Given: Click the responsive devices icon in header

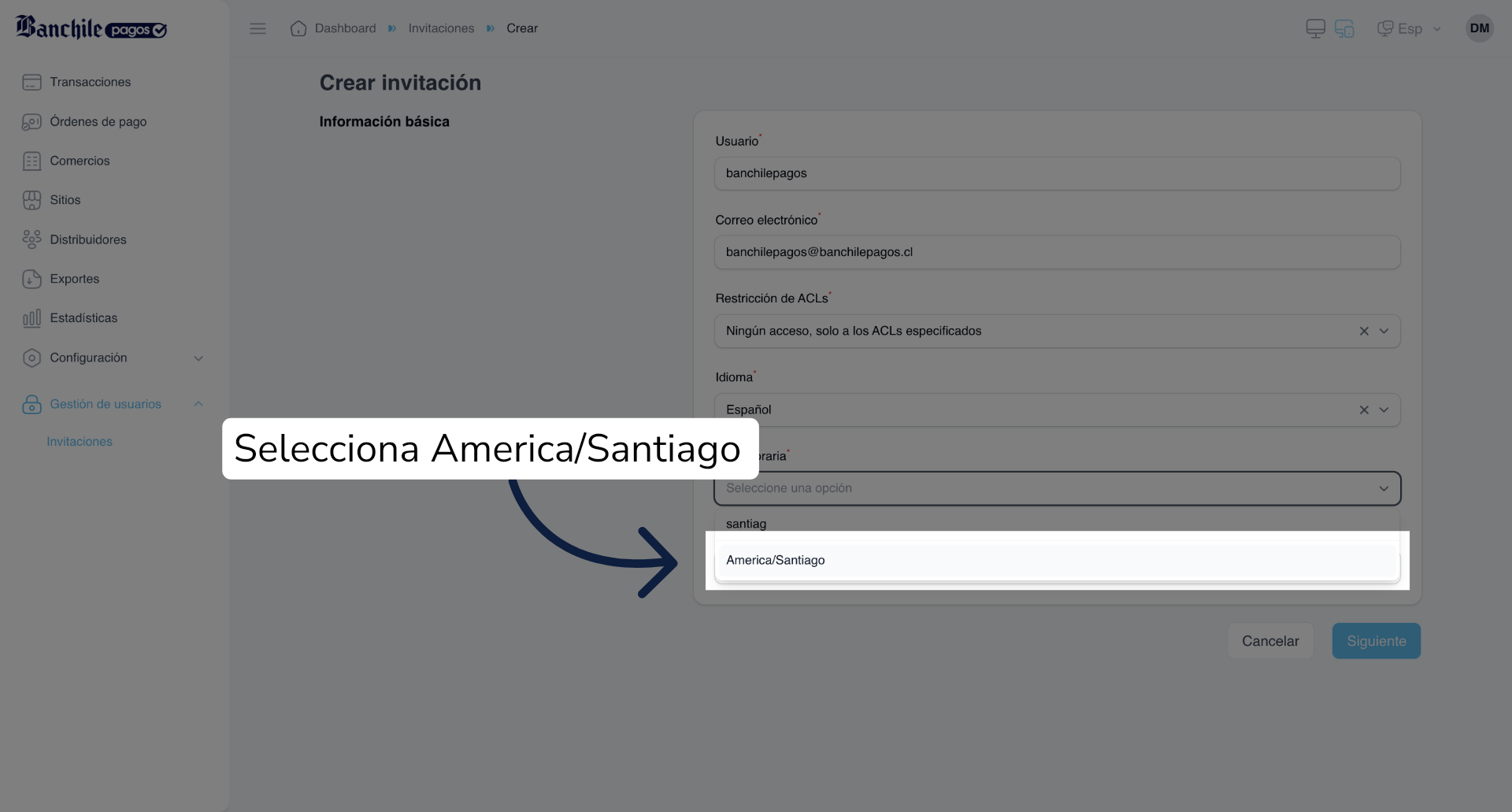Looking at the screenshot, I should [x=1344, y=29].
